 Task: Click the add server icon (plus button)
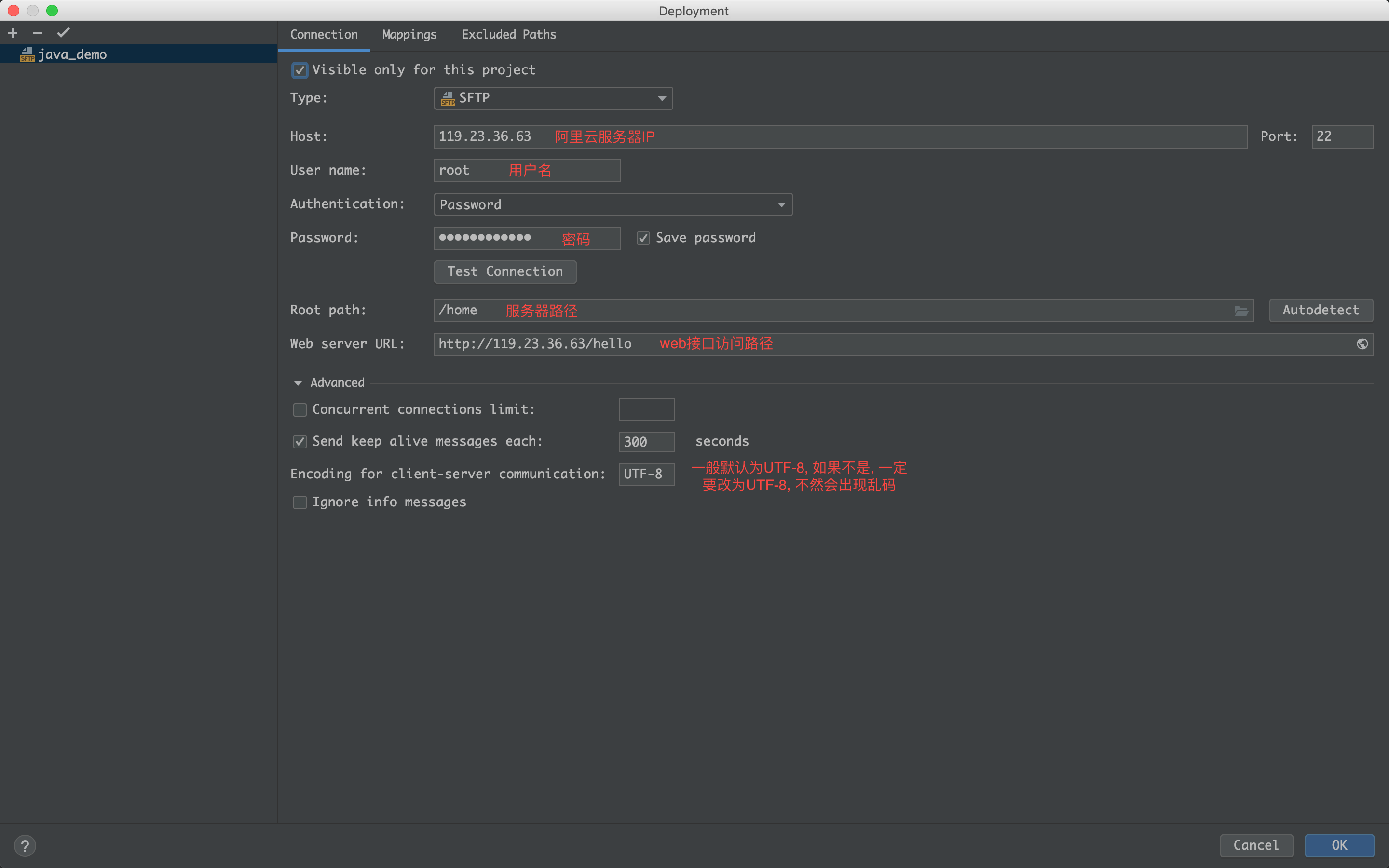point(12,32)
